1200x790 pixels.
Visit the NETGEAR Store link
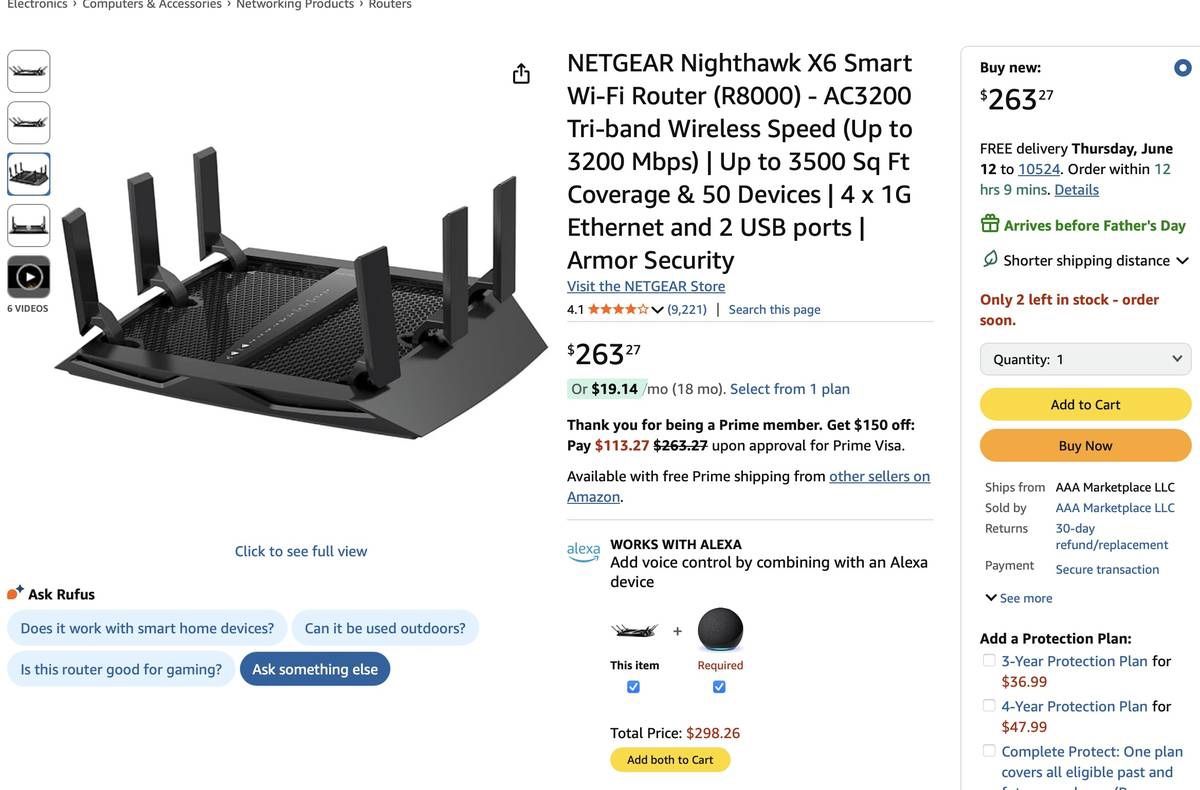646,286
